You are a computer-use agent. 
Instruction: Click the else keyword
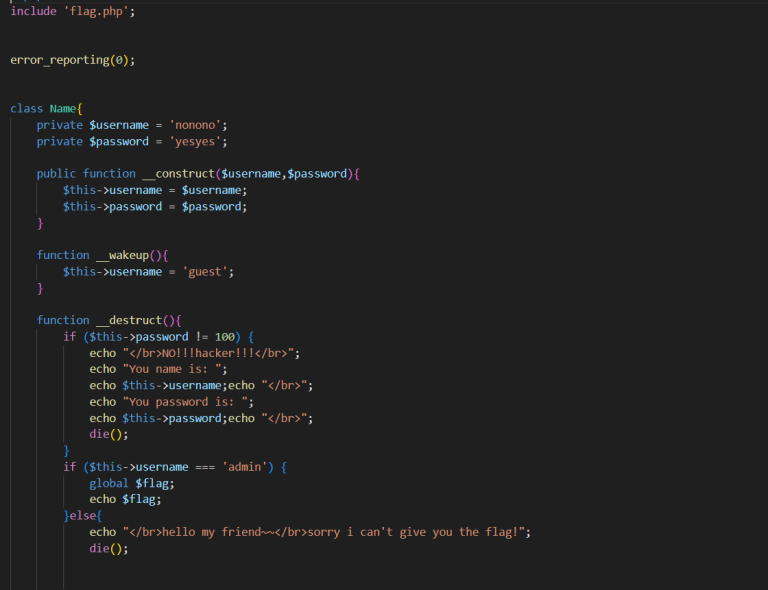[x=85, y=516]
